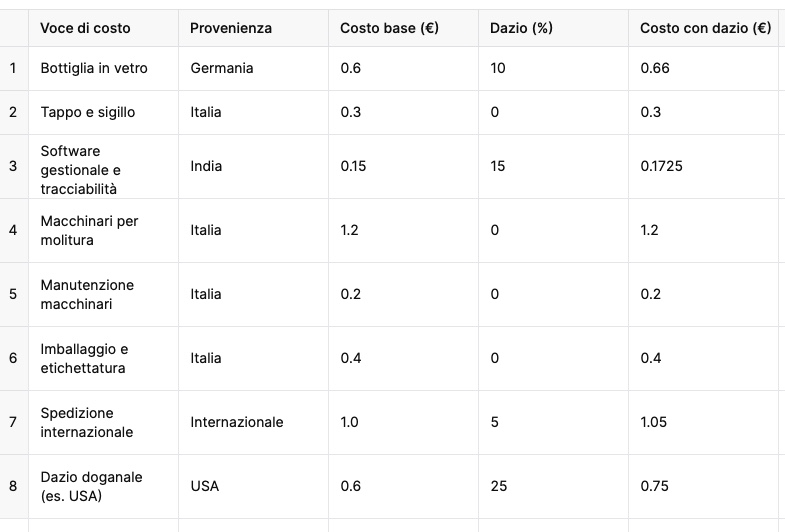The image size is (785, 532).
Task: Click row number 5 in the index column
Action: tap(13, 294)
